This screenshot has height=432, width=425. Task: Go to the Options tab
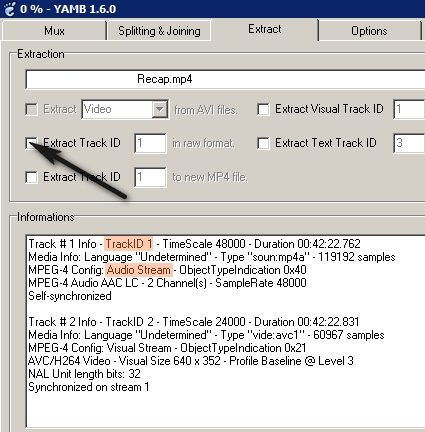369,31
